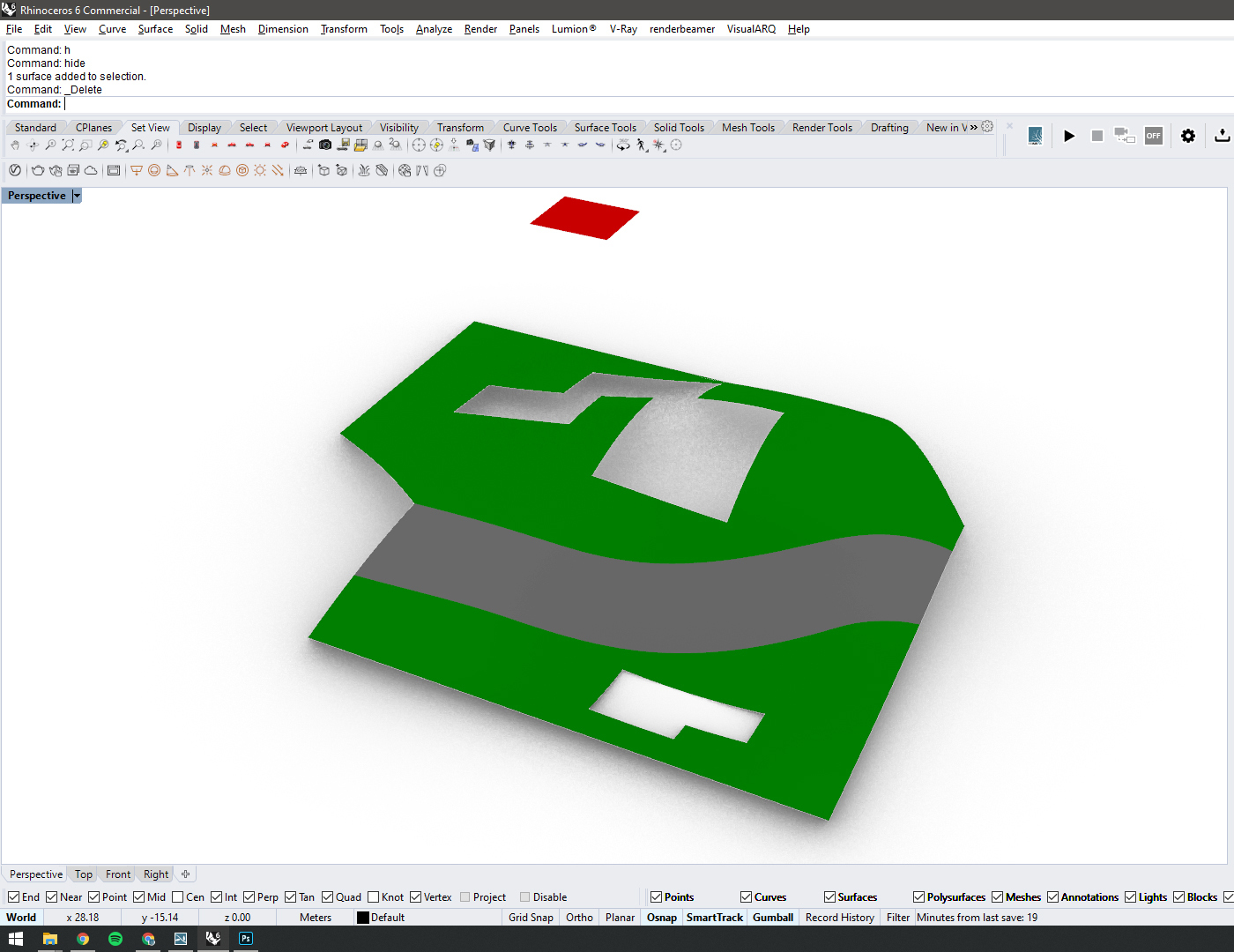Uncheck the Surfaces selection filter

[x=829, y=897]
